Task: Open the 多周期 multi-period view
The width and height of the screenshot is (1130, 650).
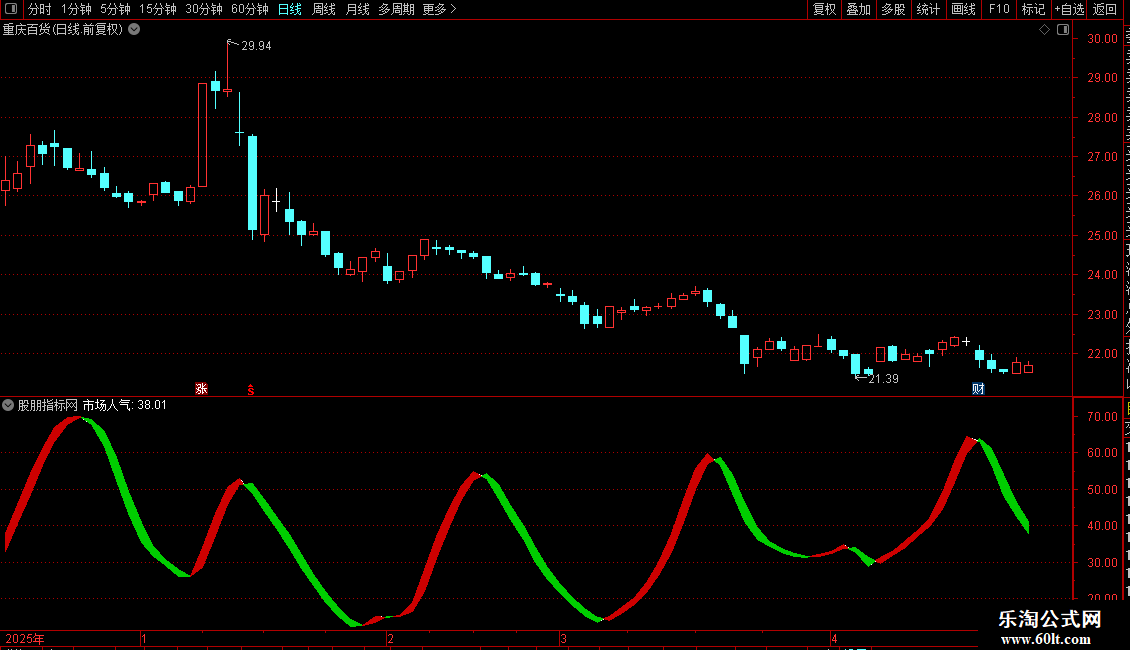Action: (x=396, y=9)
